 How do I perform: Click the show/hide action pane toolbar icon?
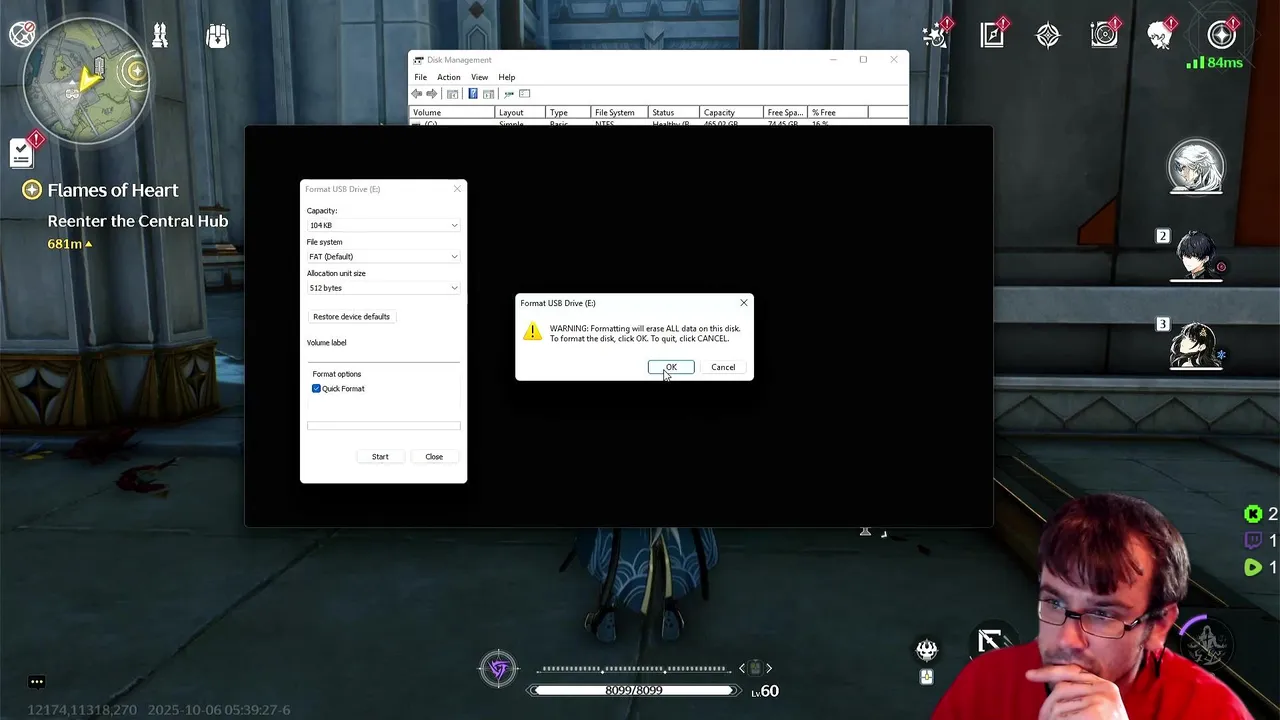[488, 94]
